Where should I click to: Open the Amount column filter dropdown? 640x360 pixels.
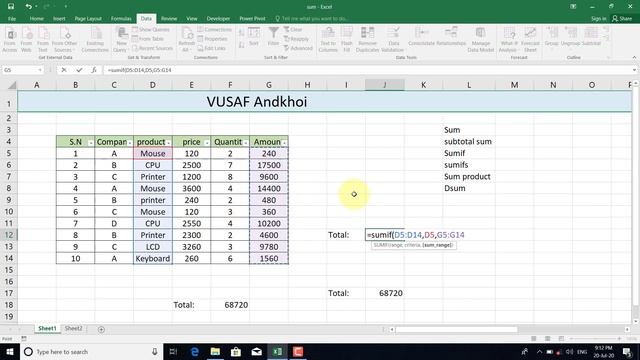pyautogui.click(x=284, y=143)
